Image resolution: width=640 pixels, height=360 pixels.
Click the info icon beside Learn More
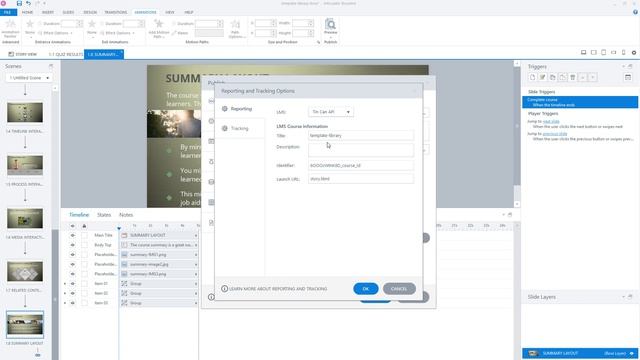[x=224, y=289]
